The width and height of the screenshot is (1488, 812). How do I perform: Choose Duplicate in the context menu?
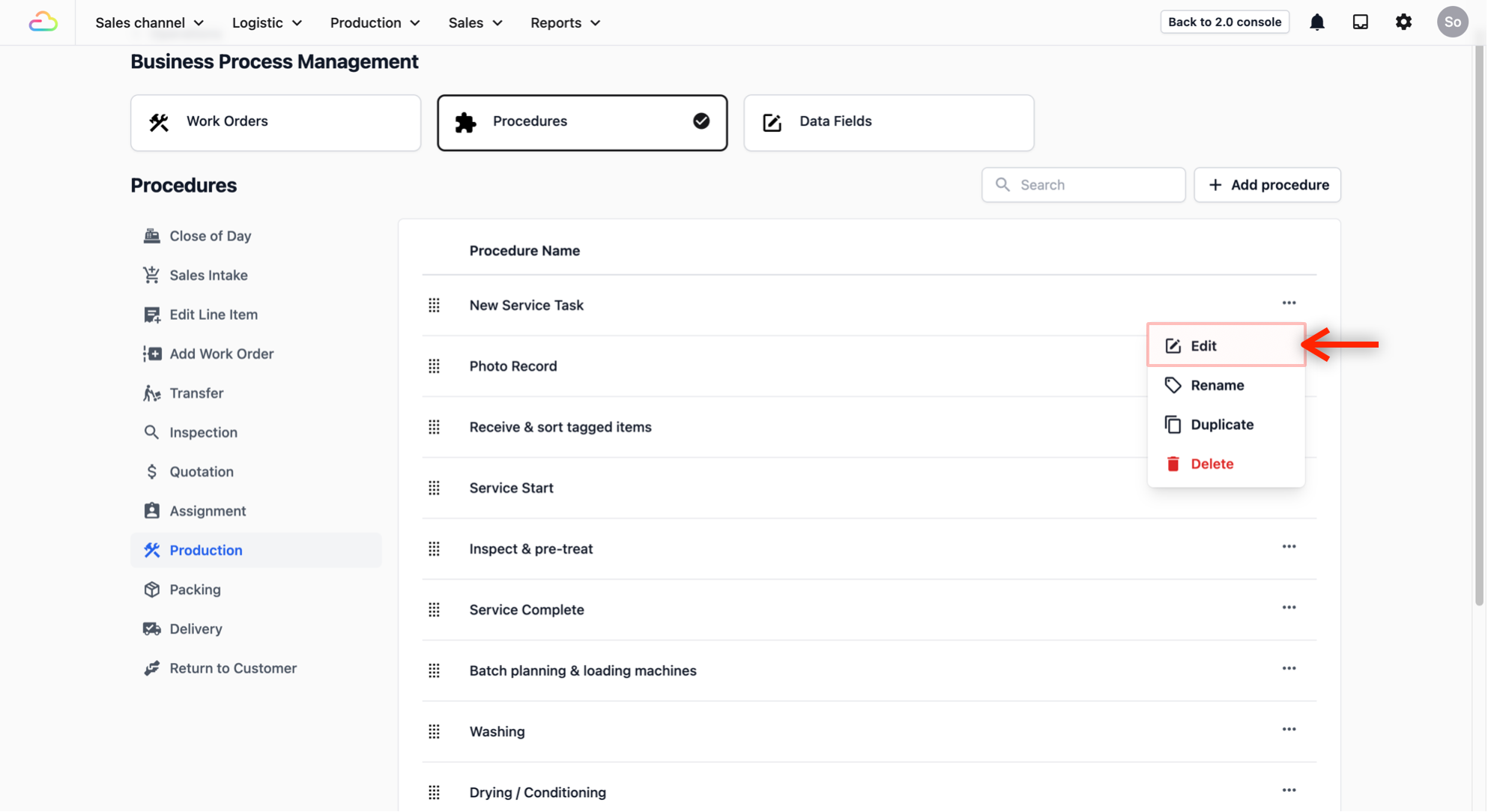point(1221,425)
